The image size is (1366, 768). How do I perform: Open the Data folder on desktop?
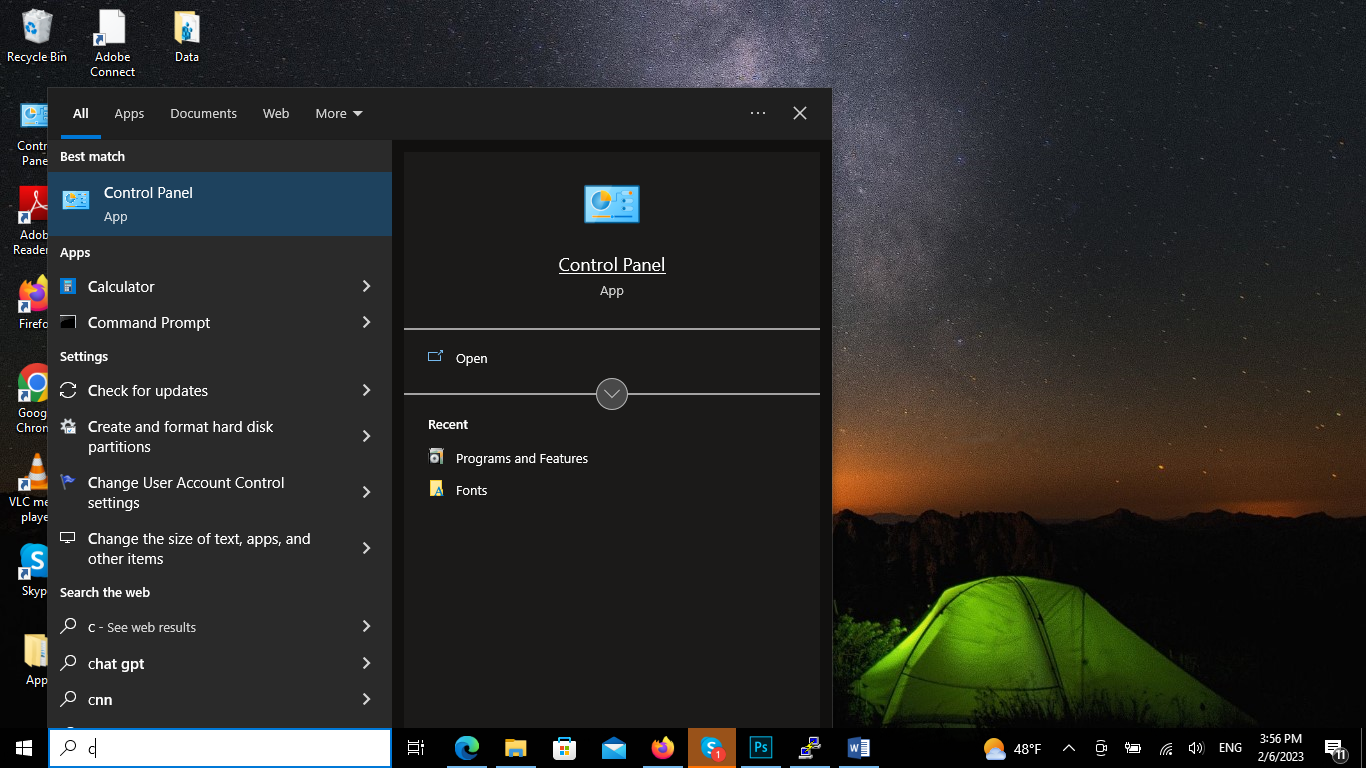click(x=187, y=36)
